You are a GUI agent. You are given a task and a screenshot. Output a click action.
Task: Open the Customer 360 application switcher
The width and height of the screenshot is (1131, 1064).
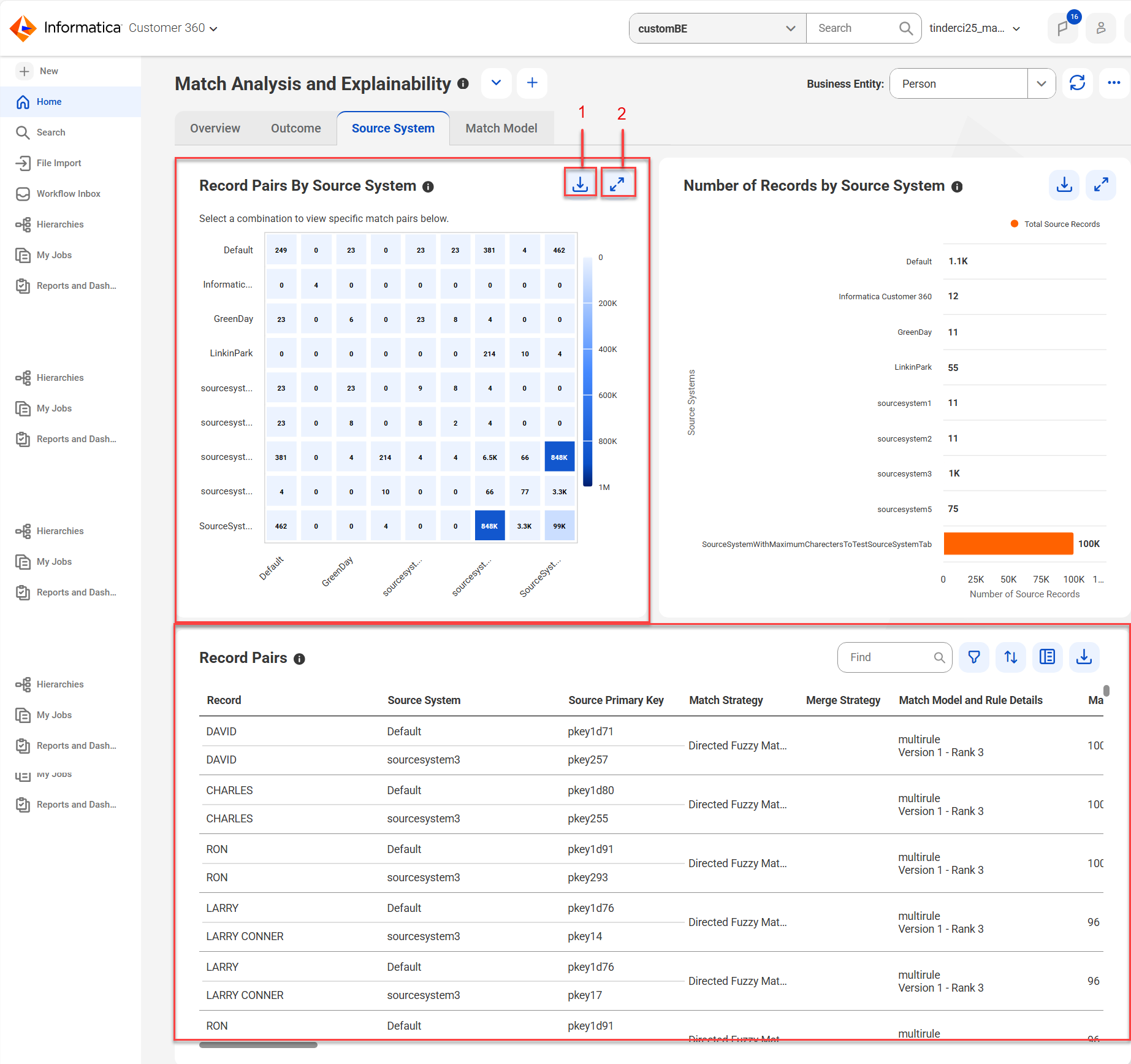click(173, 28)
